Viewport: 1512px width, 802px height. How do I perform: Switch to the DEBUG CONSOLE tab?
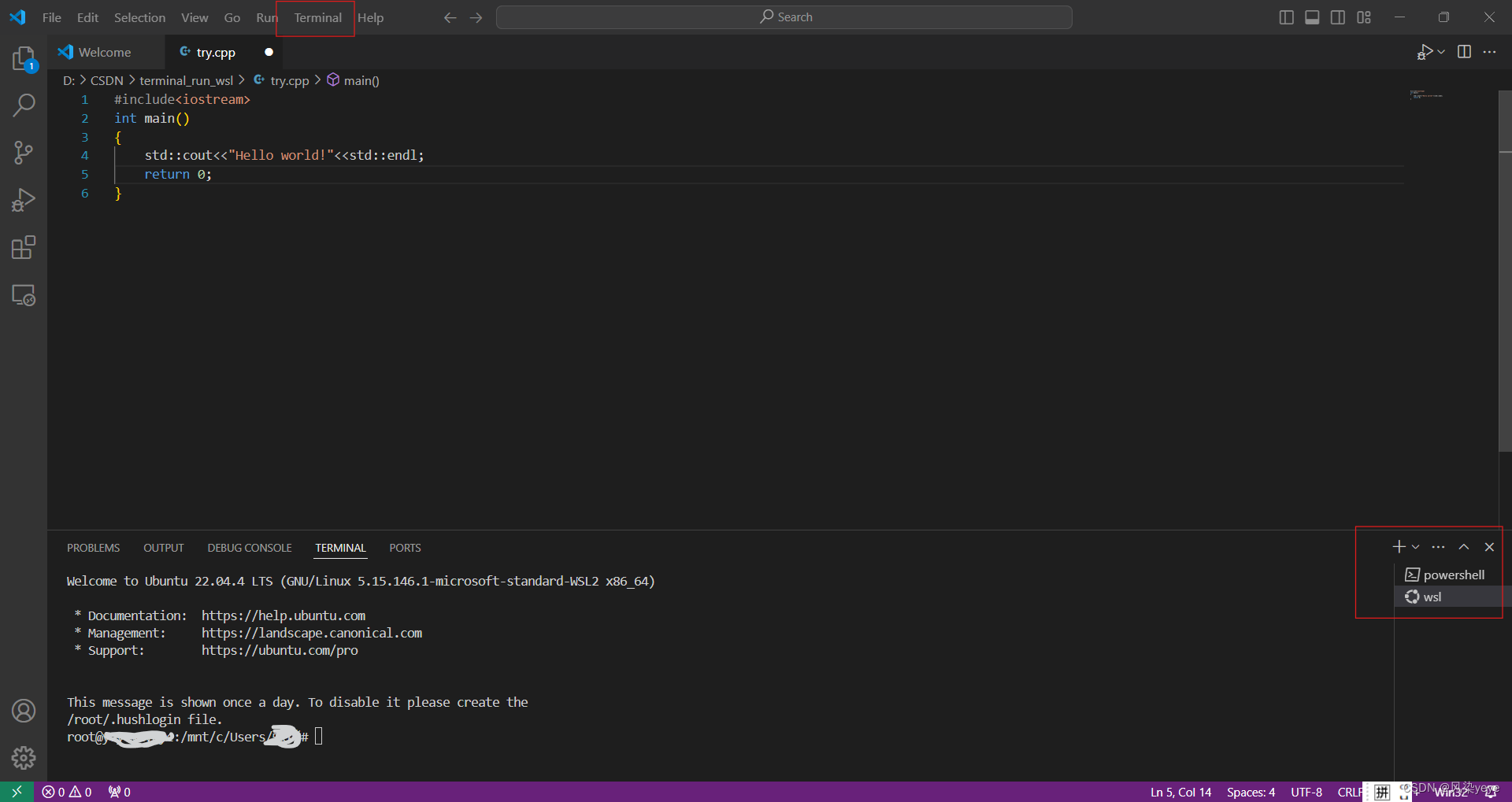(249, 547)
